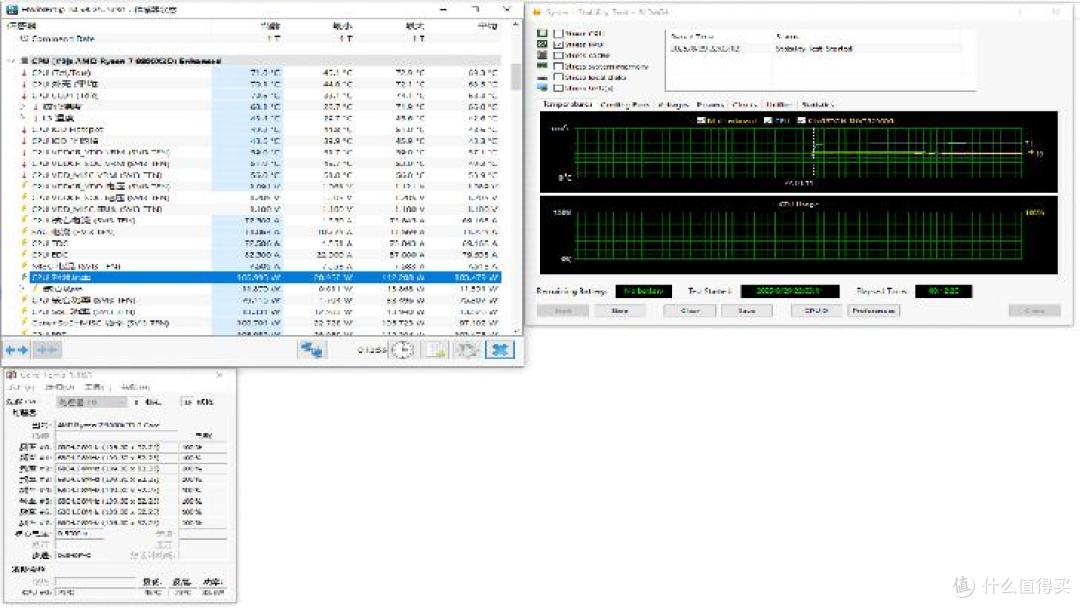Click the grayed shrink-layout arrows icon in HWiNFO

46,350
